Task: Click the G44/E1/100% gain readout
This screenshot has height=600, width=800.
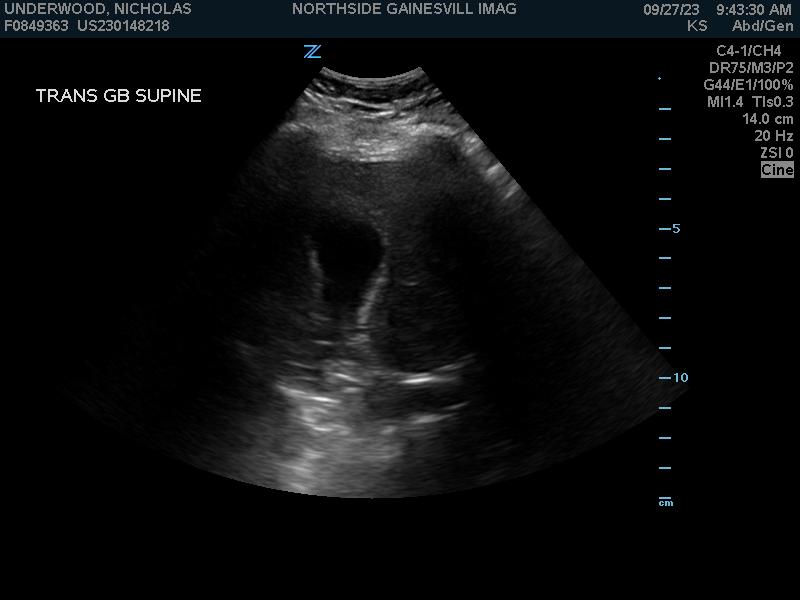Action: pos(748,85)
